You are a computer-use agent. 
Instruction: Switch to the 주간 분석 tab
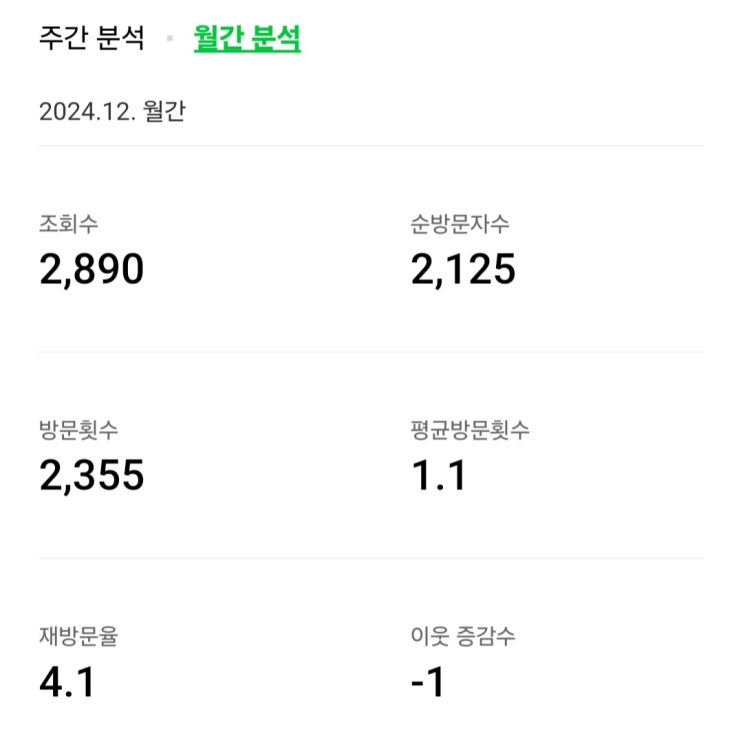pyautogui.click(x=91, y=39)
